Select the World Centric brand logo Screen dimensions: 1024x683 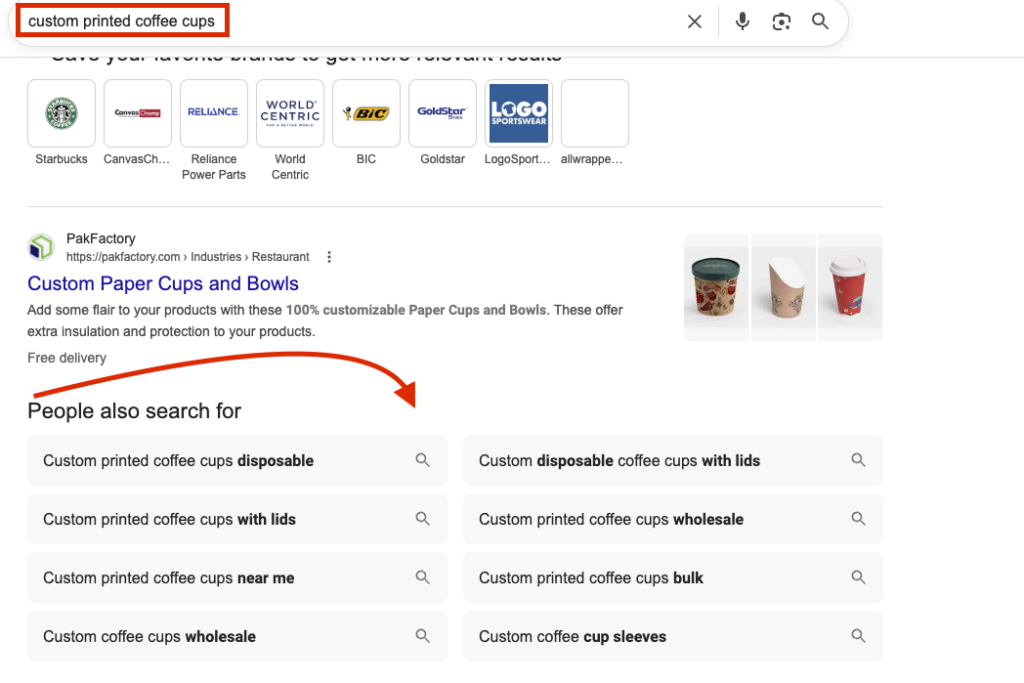290,113
